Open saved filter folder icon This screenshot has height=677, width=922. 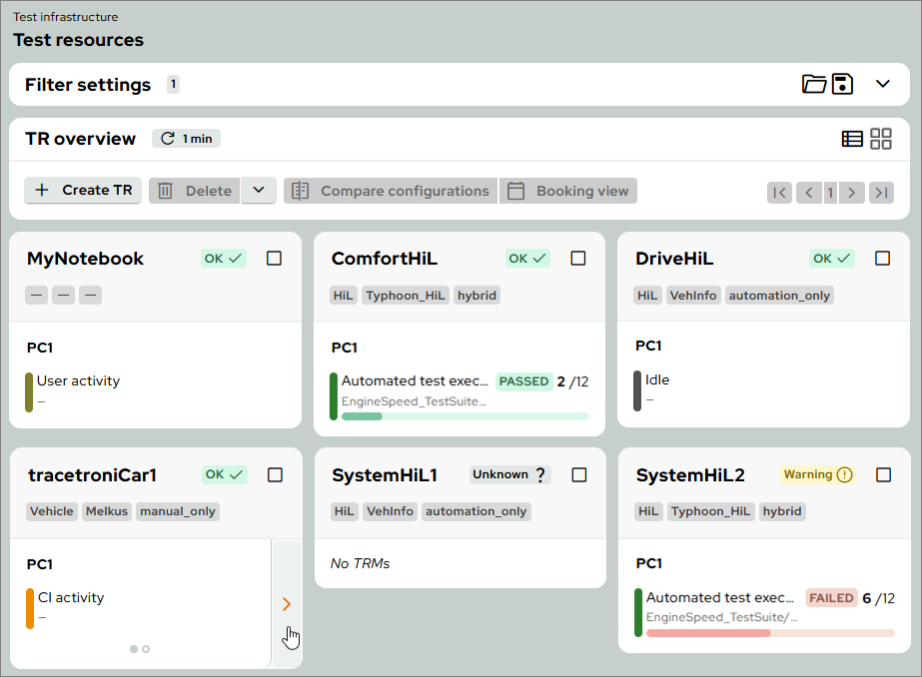coord(814,84)
